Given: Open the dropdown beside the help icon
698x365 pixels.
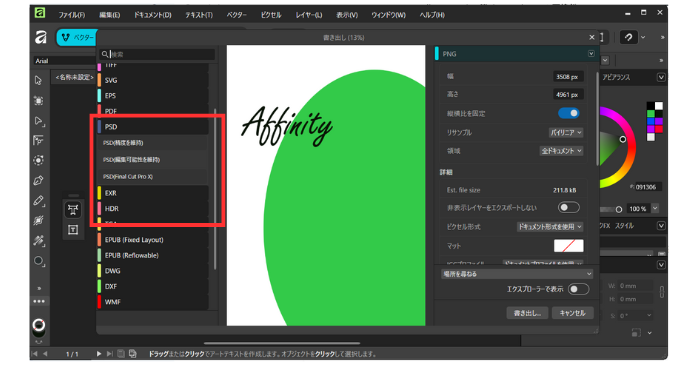Looking at the screenshot, I should 643,37.
